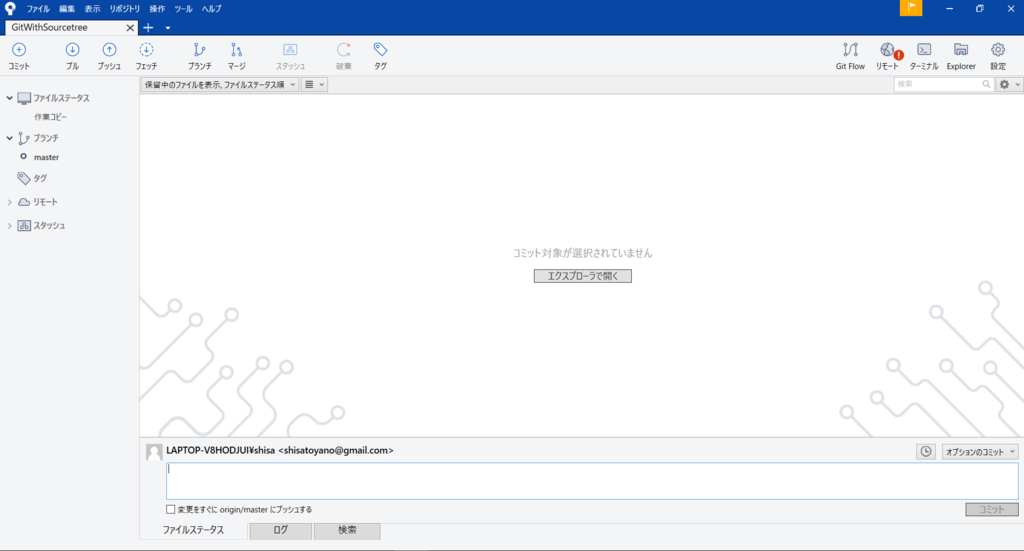
Task: Toggle push changes immediately to origin/master checkbox
Action: coord(170,509)
